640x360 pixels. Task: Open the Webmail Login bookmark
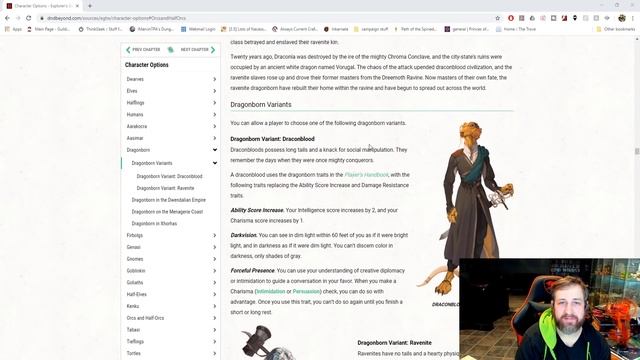point(198,29)
